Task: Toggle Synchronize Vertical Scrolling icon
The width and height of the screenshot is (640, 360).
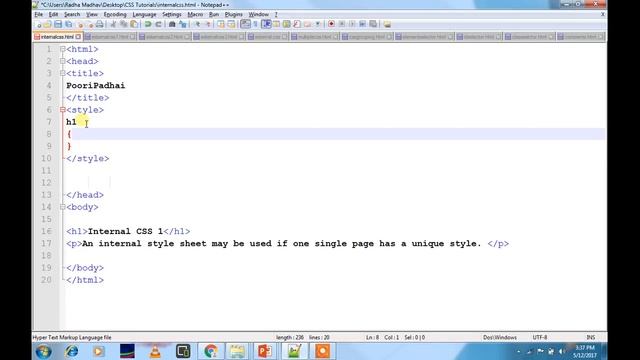Action: tap(221, 24)
